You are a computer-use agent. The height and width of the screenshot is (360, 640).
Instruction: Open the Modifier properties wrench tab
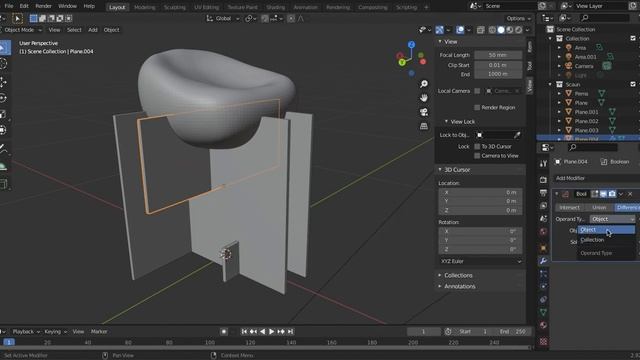543,260
